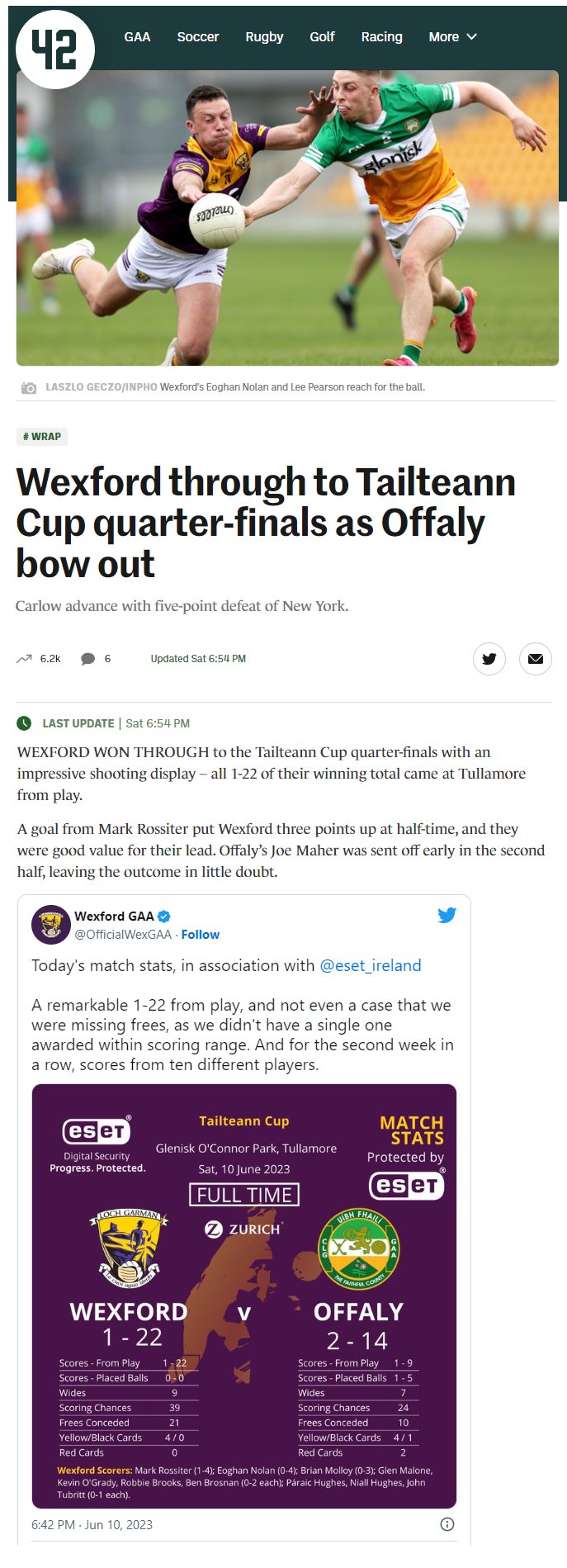Select Racing in the navigation bar
The width and height of the screenshot is (567, 1568).
[x=381, y=37]
